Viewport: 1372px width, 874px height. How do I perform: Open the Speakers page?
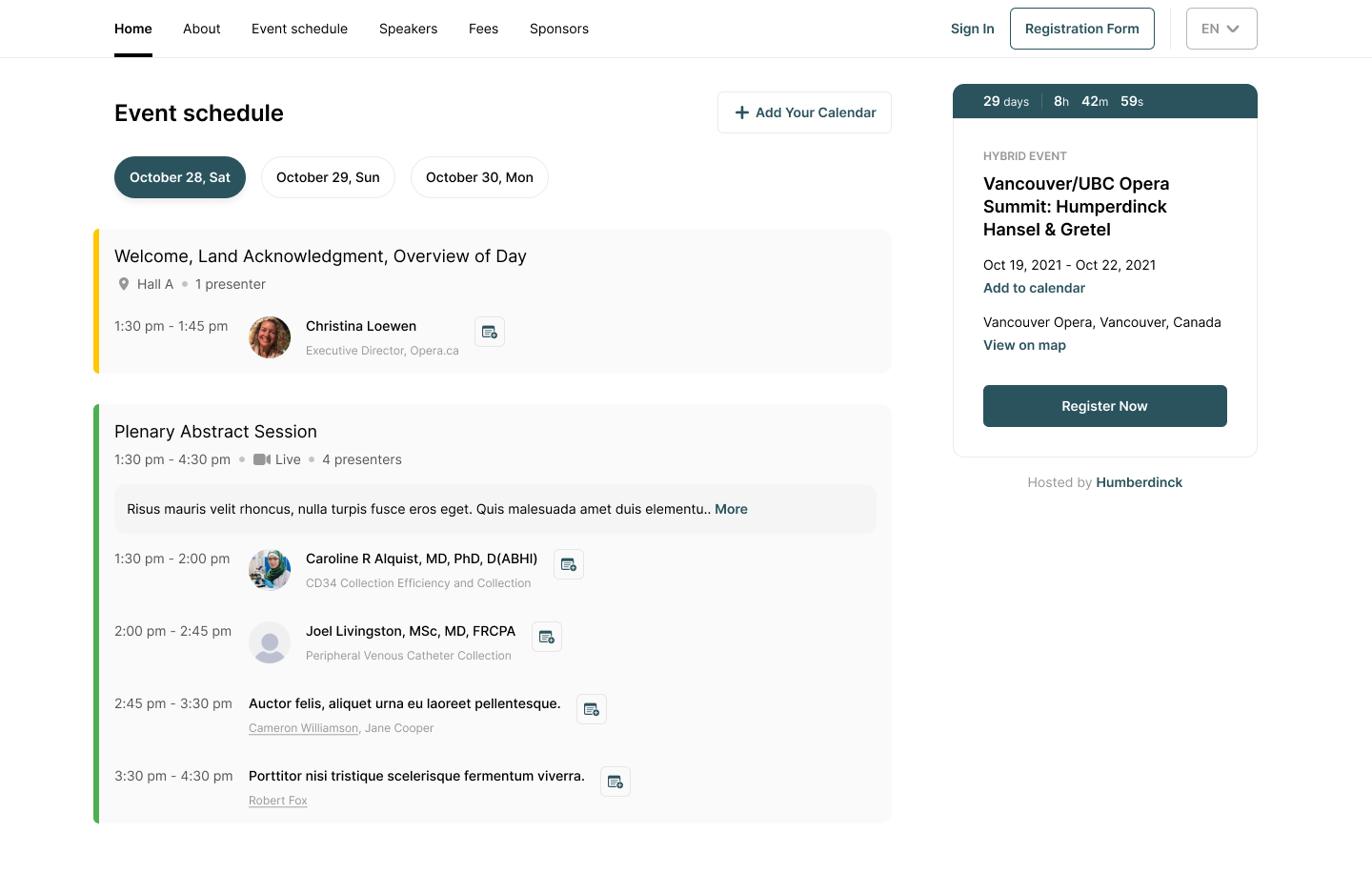click(x=408, y=29)
